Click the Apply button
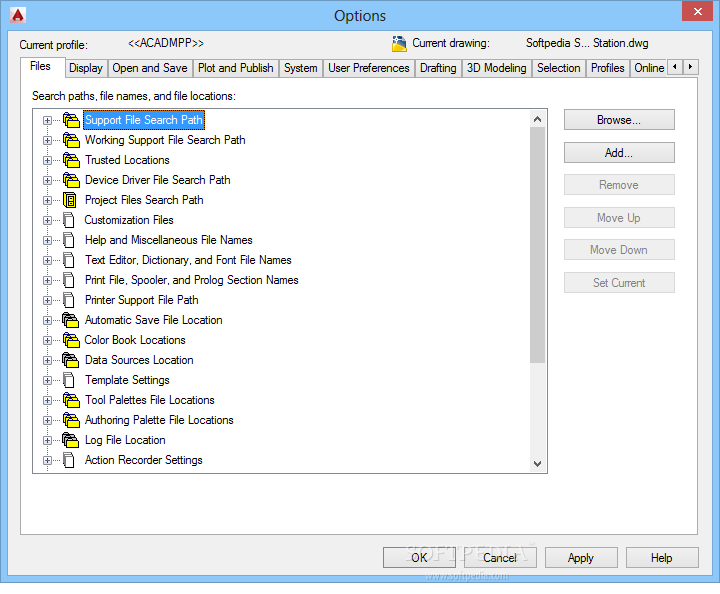This screenshot has height=594, width=720. 581,557
